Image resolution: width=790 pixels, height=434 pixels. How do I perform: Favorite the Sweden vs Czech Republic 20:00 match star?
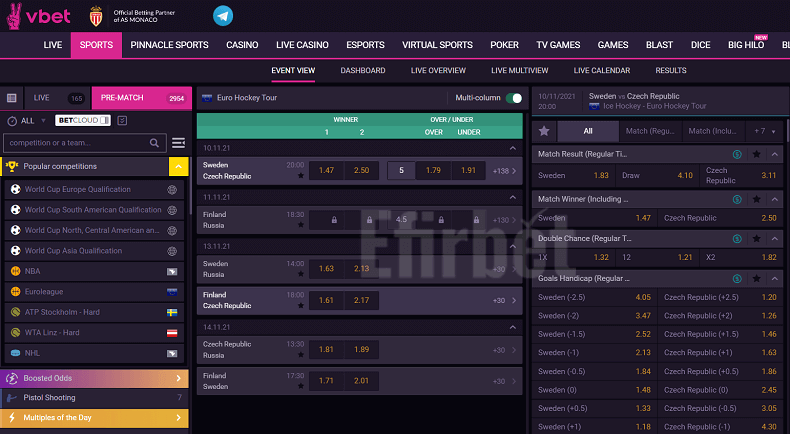pyautogui.click(x=301, y=175)
